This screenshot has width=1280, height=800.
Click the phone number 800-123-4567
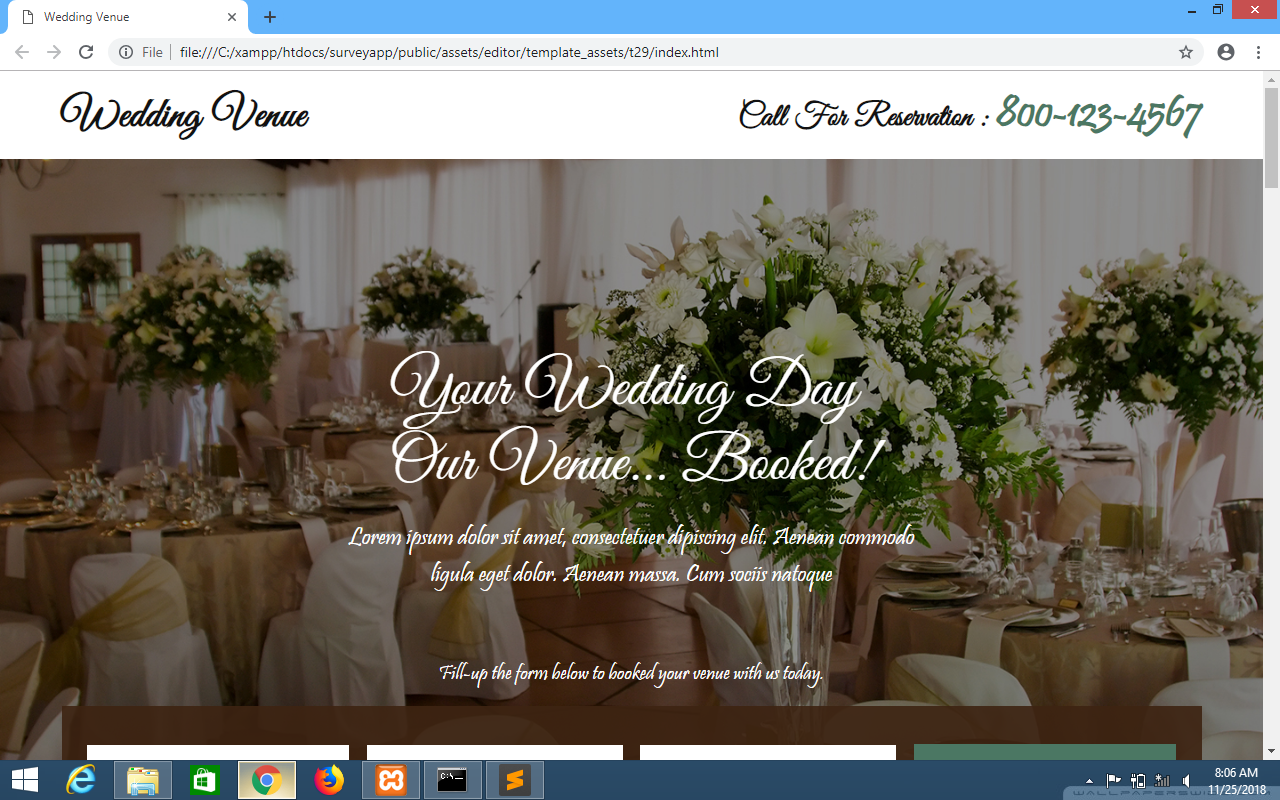click(1099, 114)
